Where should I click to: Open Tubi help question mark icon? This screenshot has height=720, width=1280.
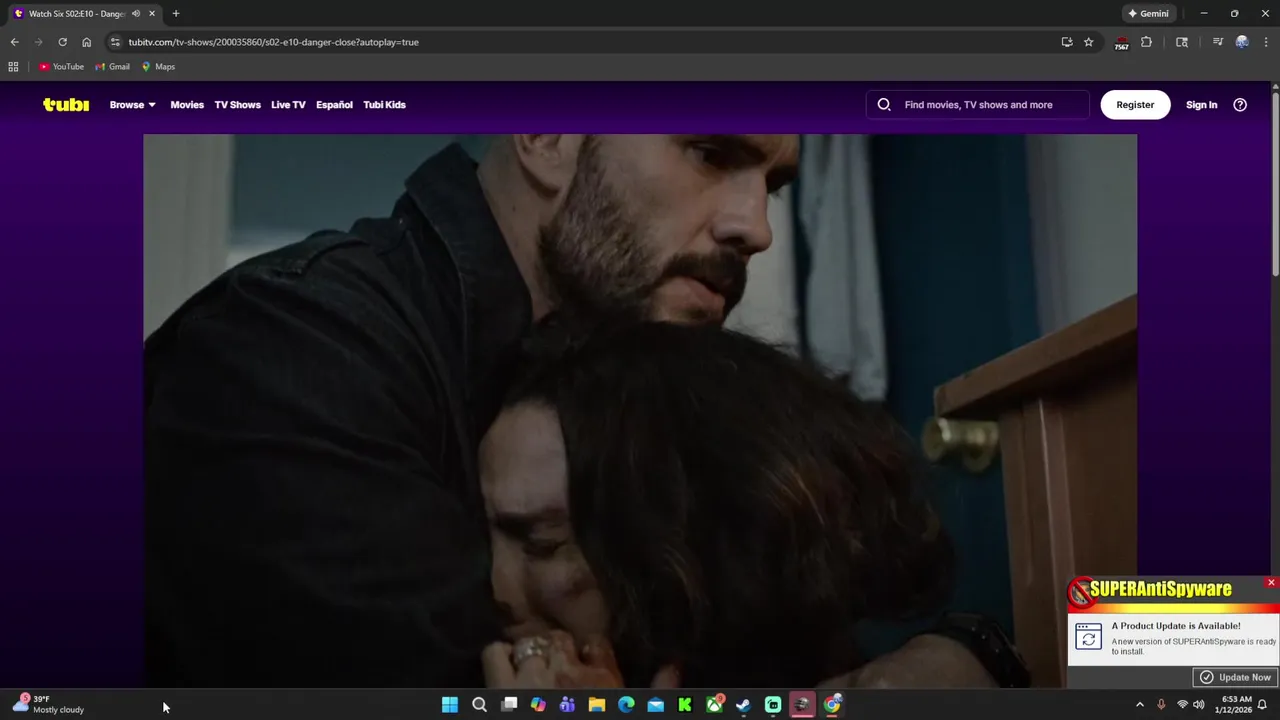1240,105
